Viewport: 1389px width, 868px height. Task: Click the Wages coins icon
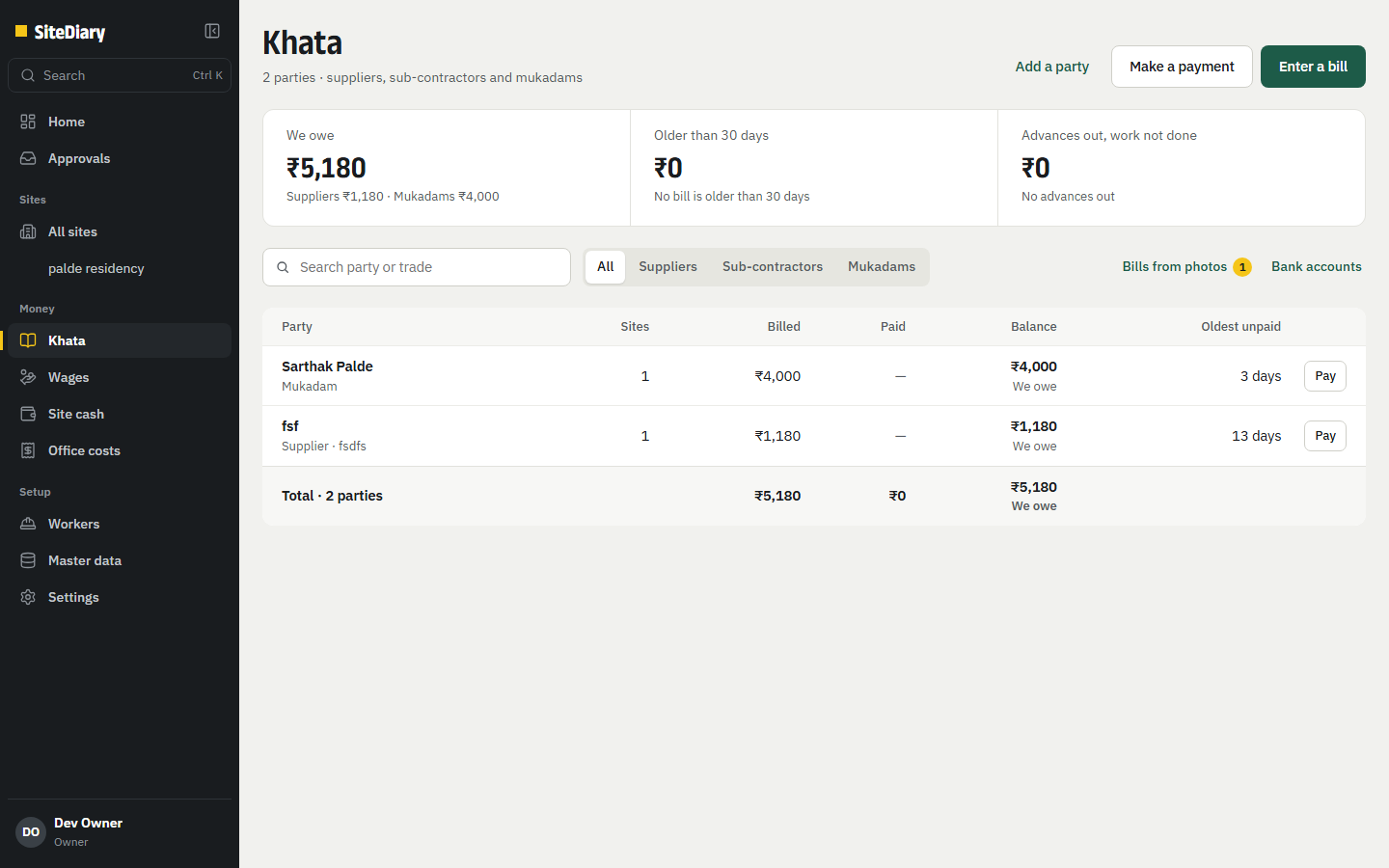pyautogui.click(x=28, y=377)
